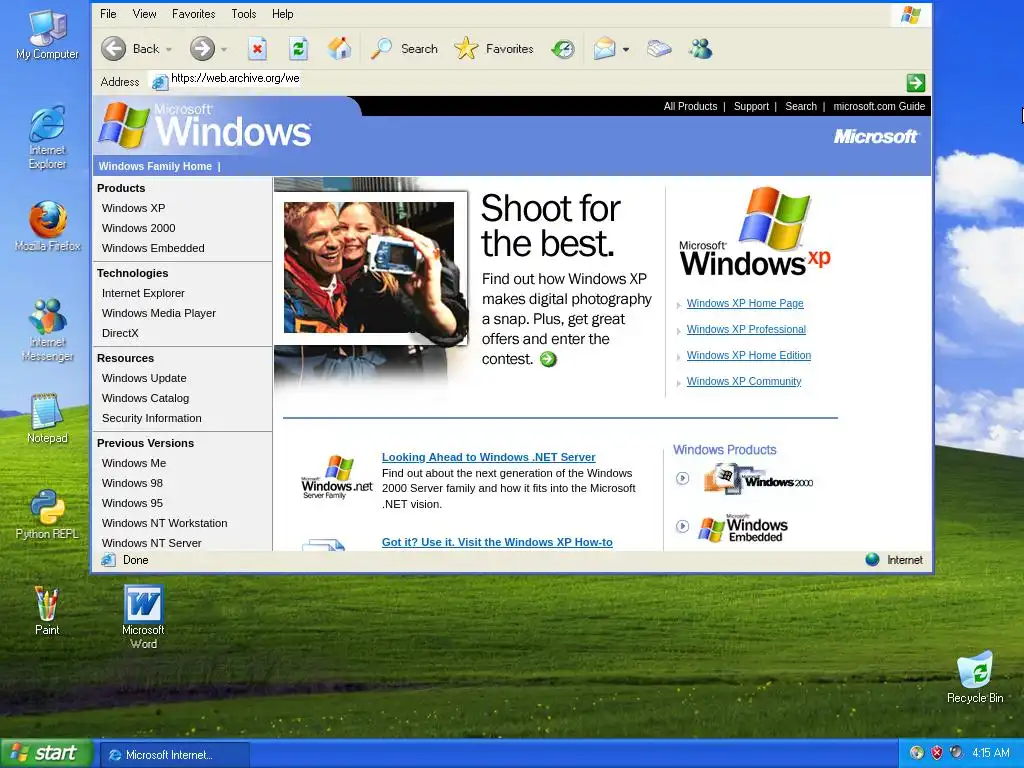Follow the Windows XP Professional link
Screen dimensions: 1024x768
pyautogui.click(x=746, y=329)
